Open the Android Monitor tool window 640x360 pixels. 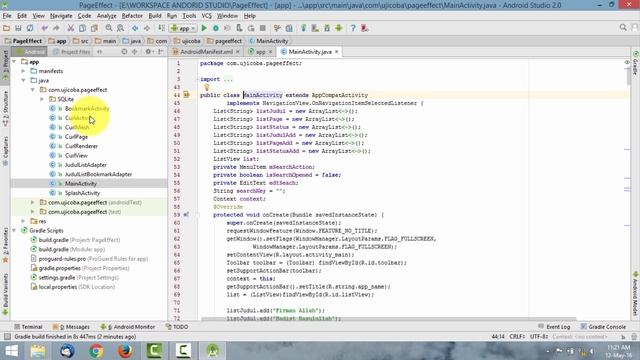[x=128, y=327]
